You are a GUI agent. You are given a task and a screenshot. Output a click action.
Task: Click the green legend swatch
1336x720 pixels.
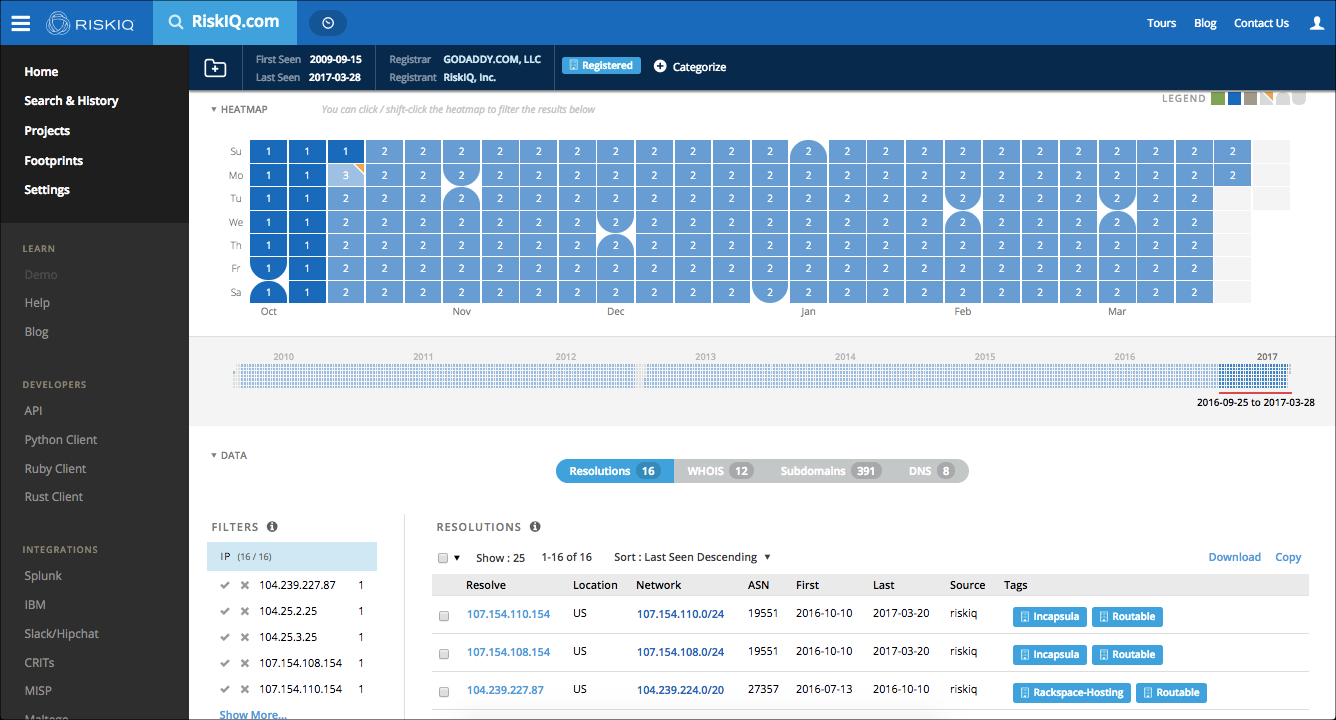tap(1218, 98)
